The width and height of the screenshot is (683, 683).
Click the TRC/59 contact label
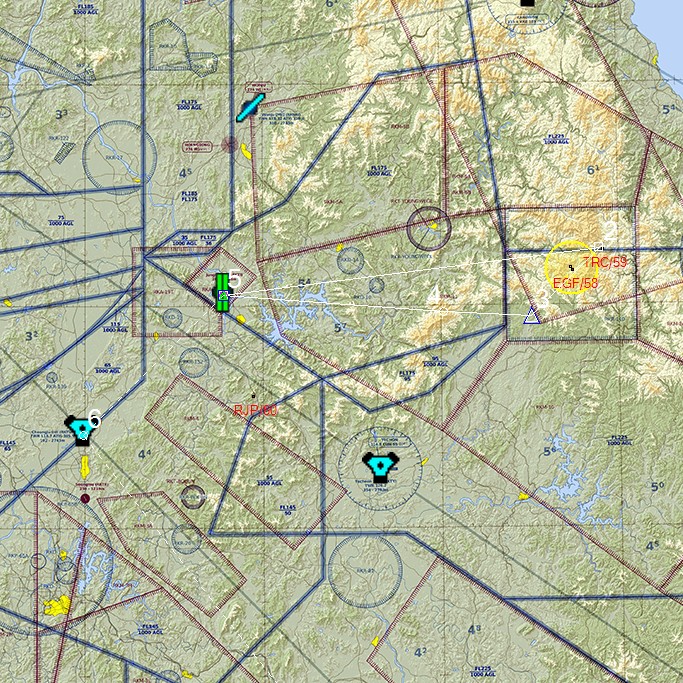(x=605, y=262)
